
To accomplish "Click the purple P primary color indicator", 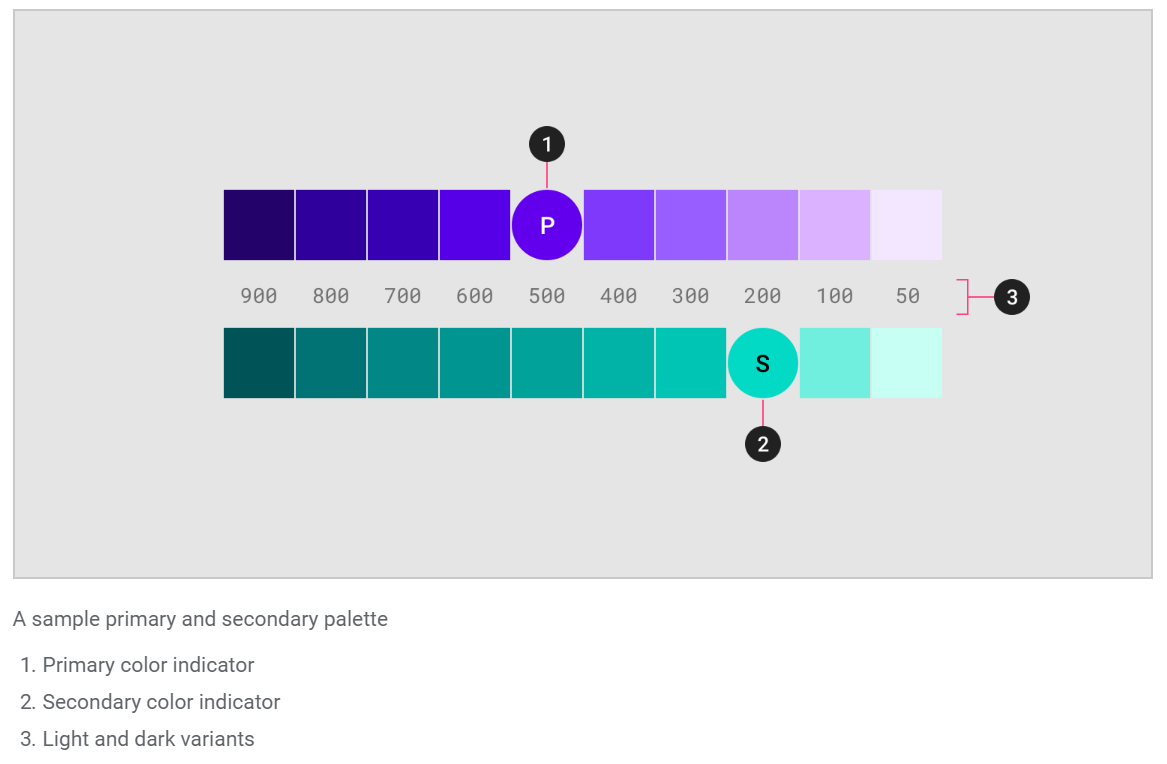I will pyautogui.click(x=547, y=225).
